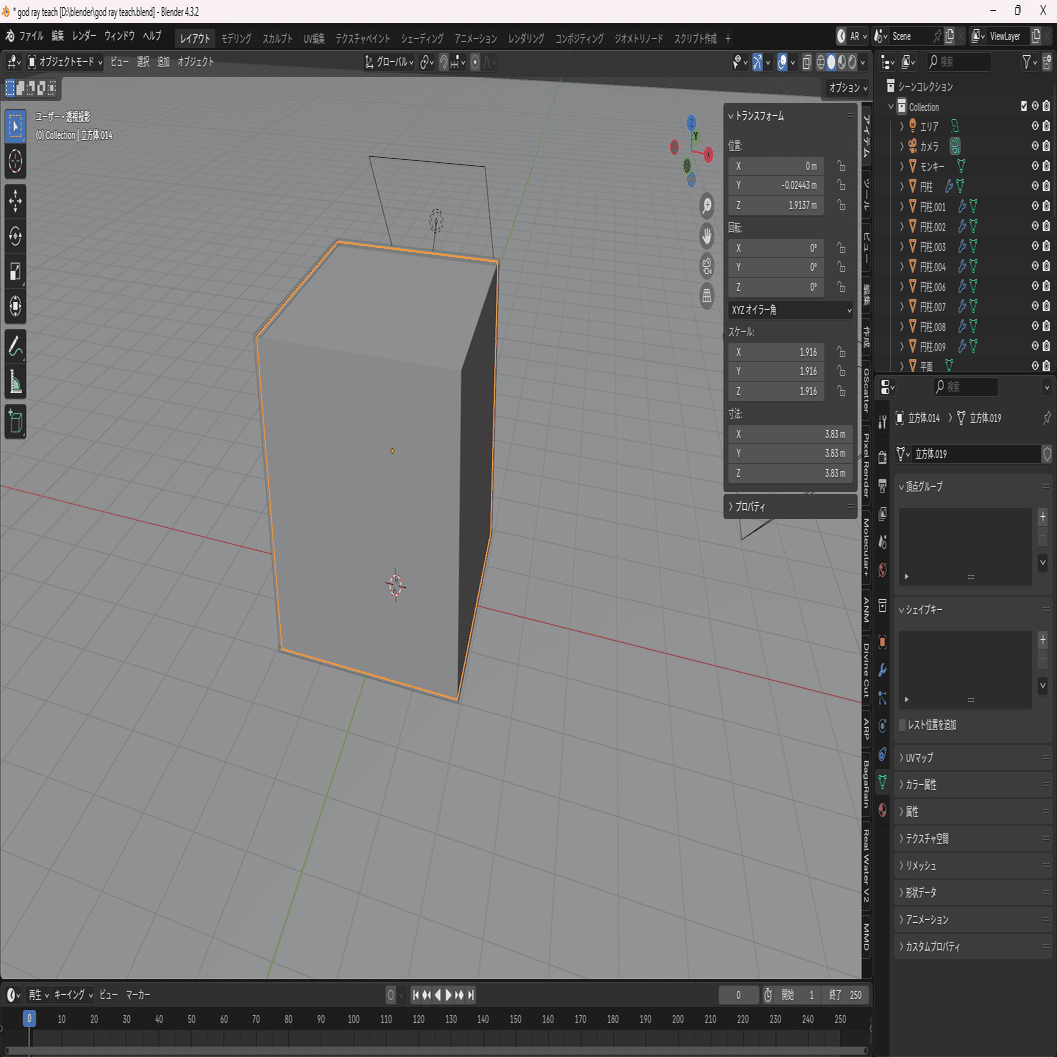Click the オプション button in viewport

coord(847,88)
